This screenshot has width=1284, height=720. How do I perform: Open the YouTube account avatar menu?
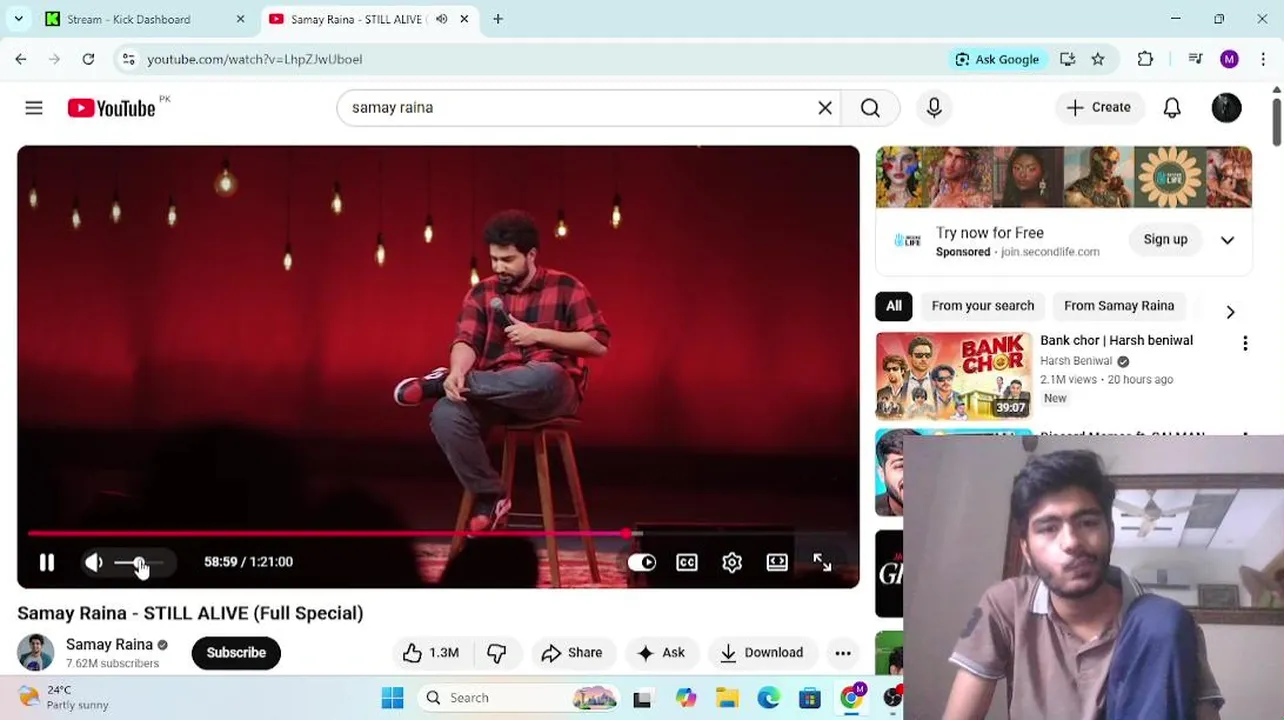coord(1227,108)
